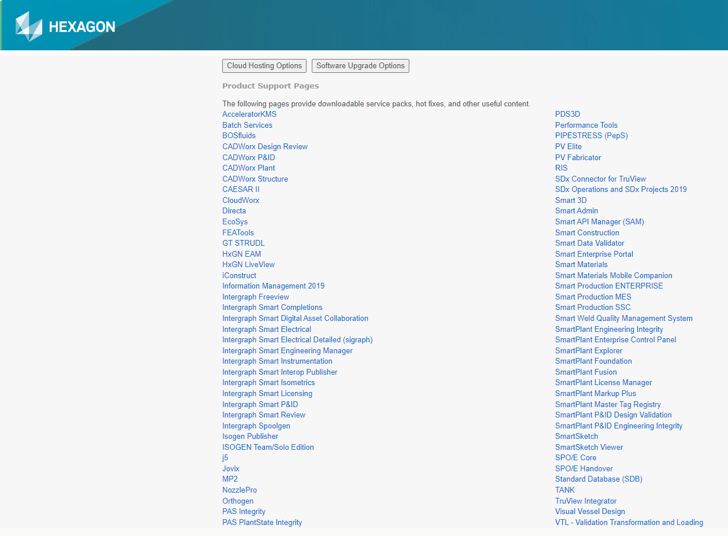Open NozzlePro link
The width and height of the screenshot is (728, 536).
pyautogui.click(x=239, y=490)
